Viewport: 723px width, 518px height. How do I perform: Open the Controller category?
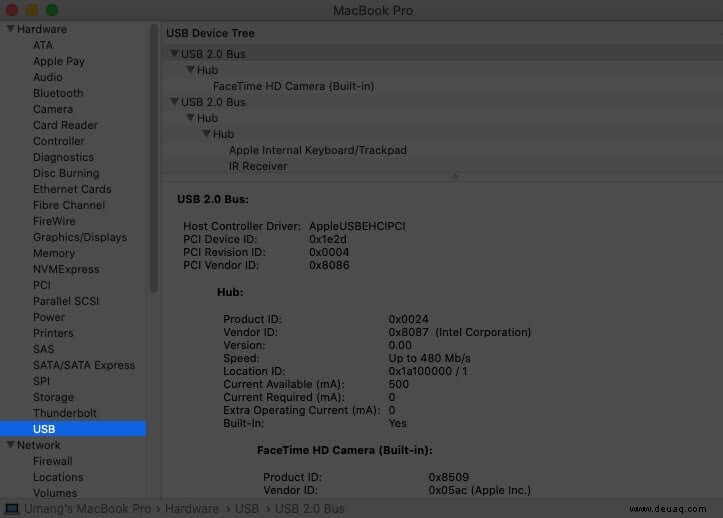(59, 141)
